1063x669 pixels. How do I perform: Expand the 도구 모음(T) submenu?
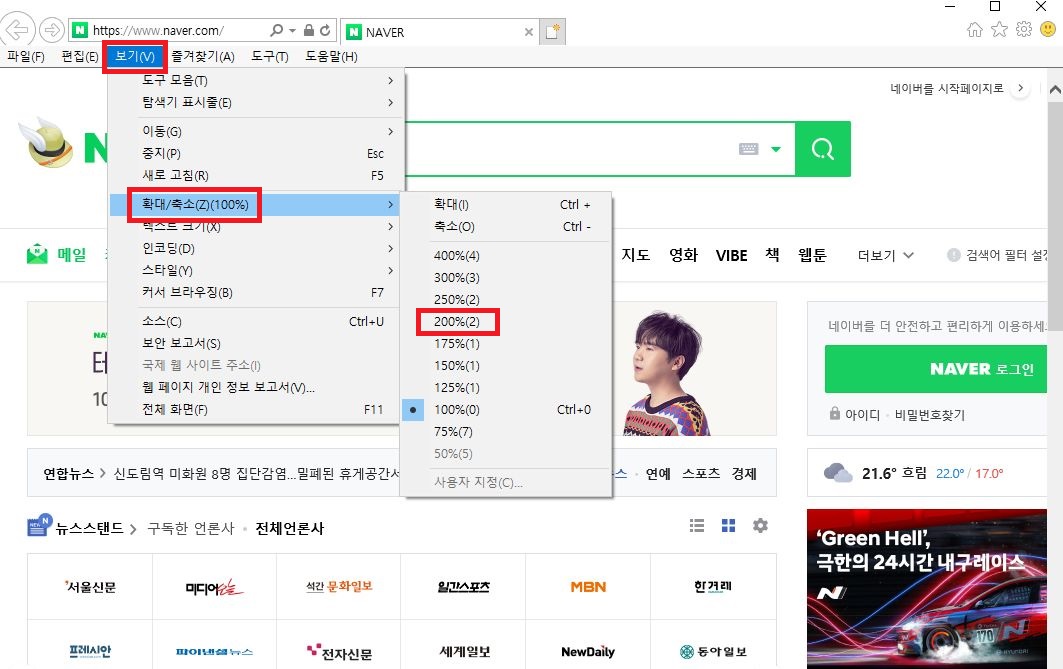pyautogui.click(x=257, y=80)
